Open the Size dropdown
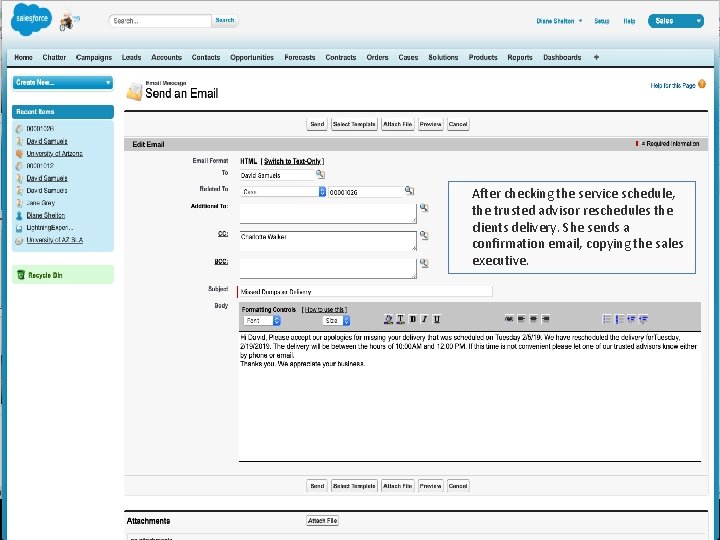Viewport: 720px width, 540px height. (336, 321)
